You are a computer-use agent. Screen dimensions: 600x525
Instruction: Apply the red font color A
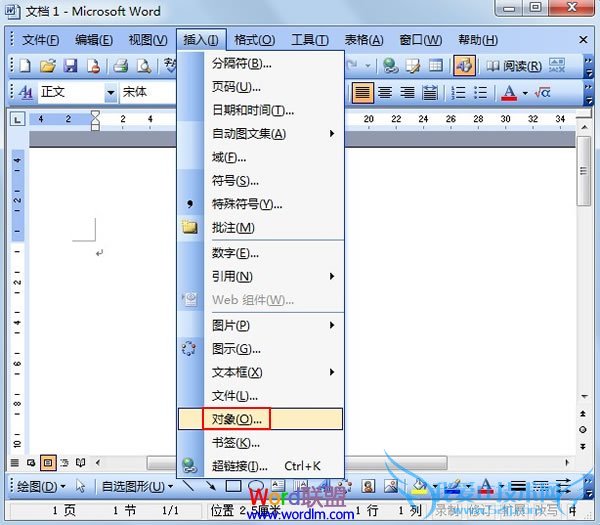point(509,93)
